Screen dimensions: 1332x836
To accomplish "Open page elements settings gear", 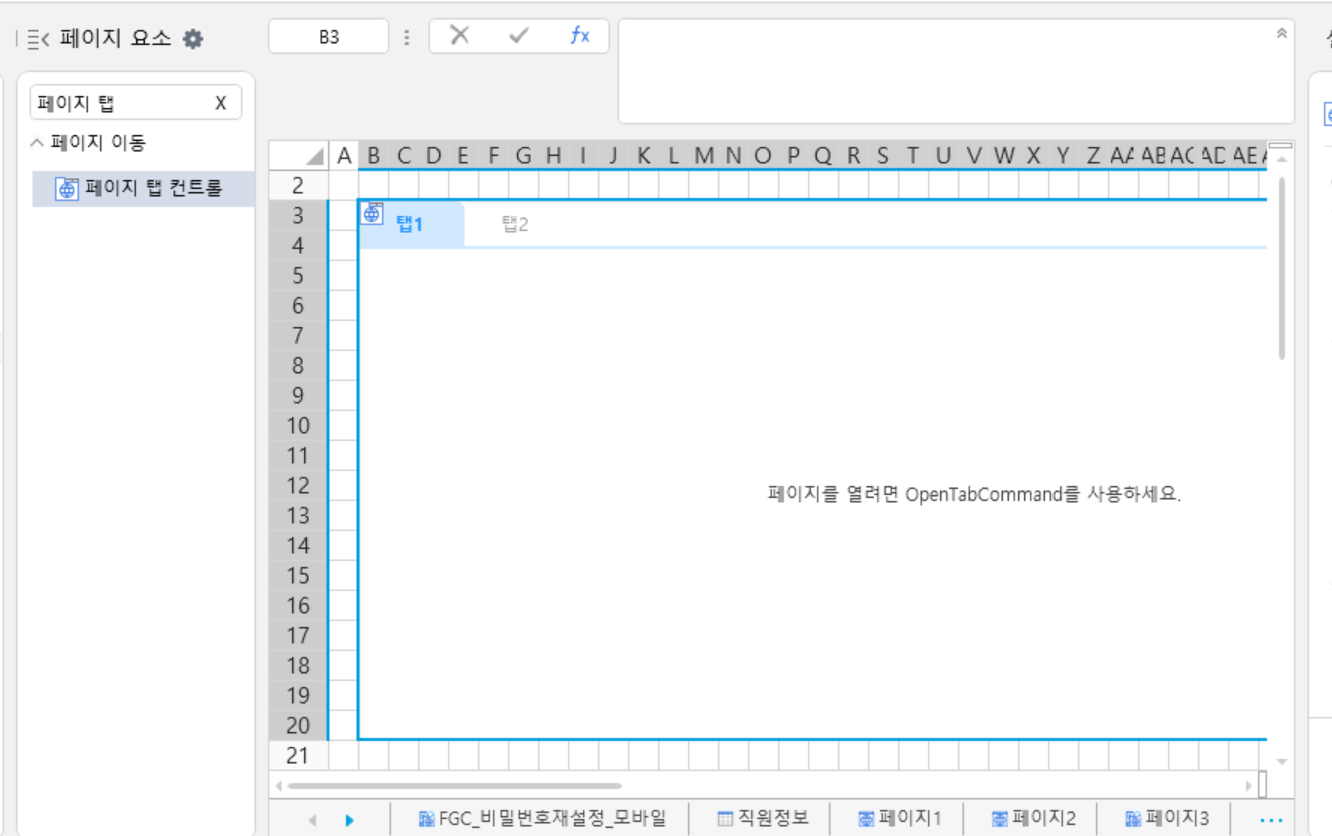I will pyautogui.click(x=193, y=39).
